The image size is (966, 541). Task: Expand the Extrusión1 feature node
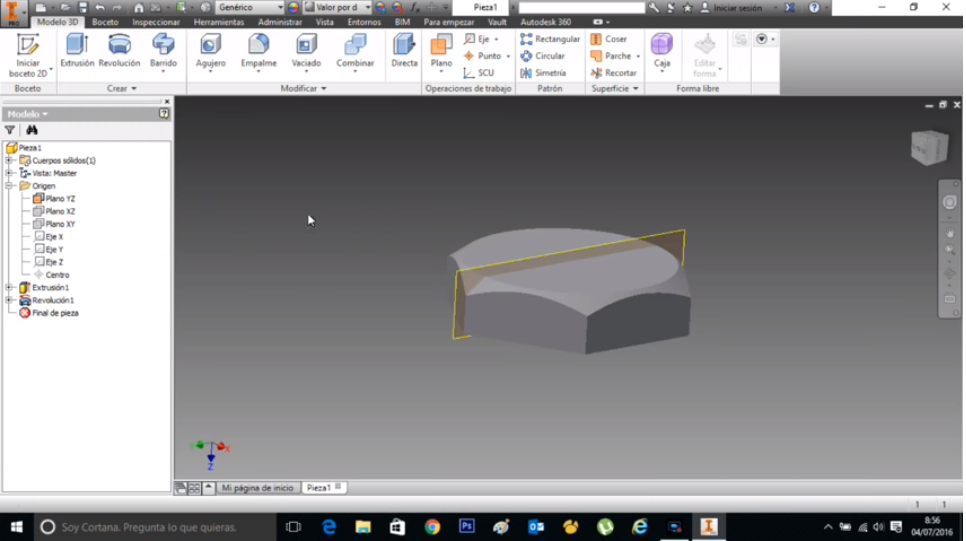click(9, 288)
